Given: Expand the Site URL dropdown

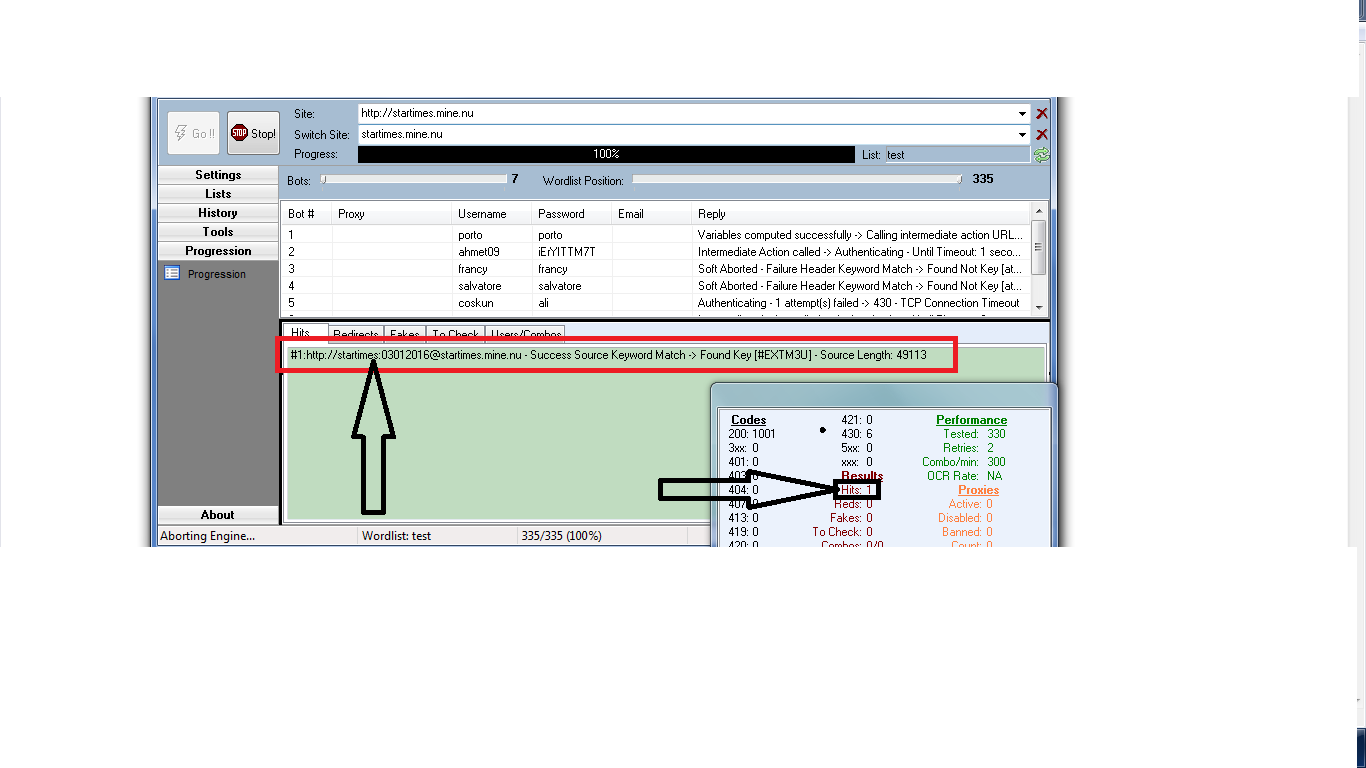Looking at the screenshot, I should pyautogui.click(x=1022, y=114).
